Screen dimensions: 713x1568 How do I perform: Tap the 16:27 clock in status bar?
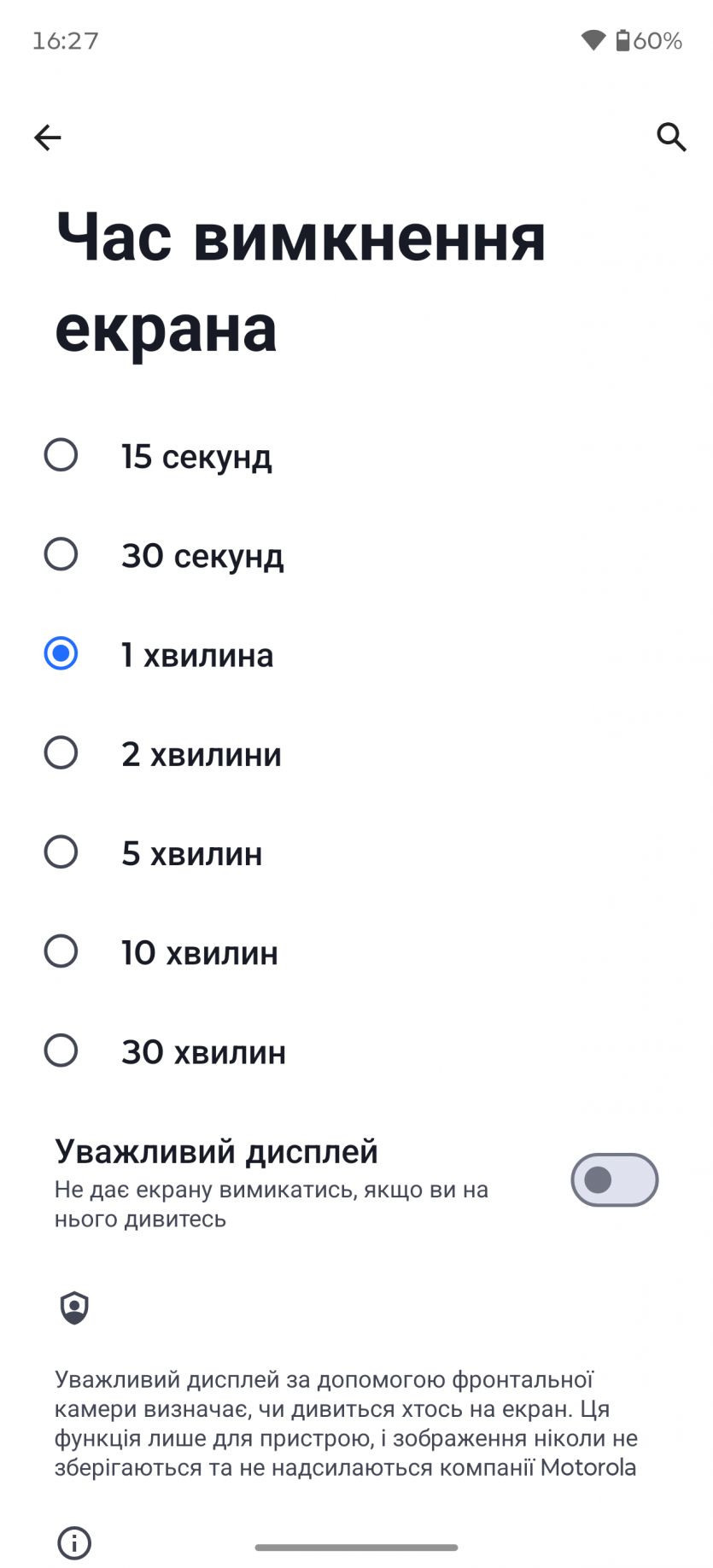pyautogui.click(x=66, y=41)
